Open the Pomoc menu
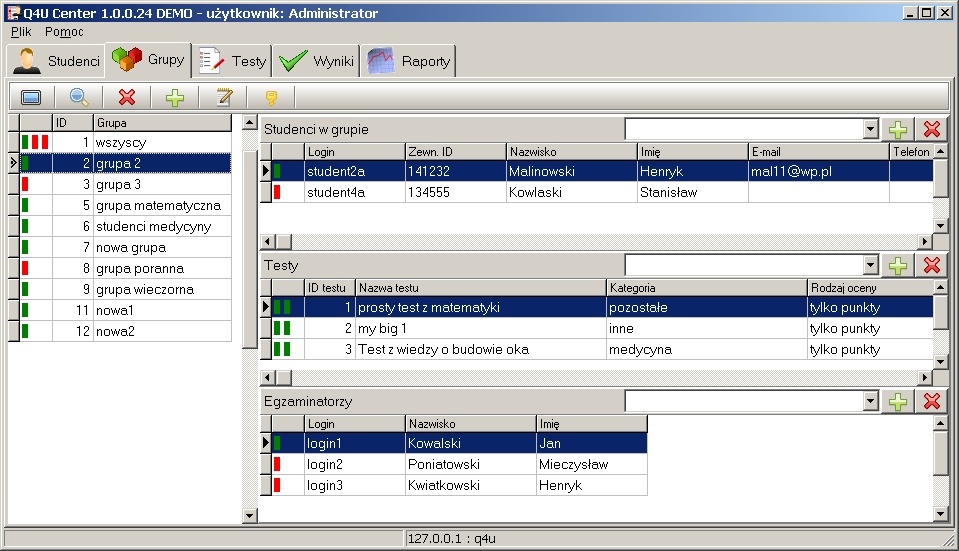This screenshot has width=959, height=551. pos(64,32)
